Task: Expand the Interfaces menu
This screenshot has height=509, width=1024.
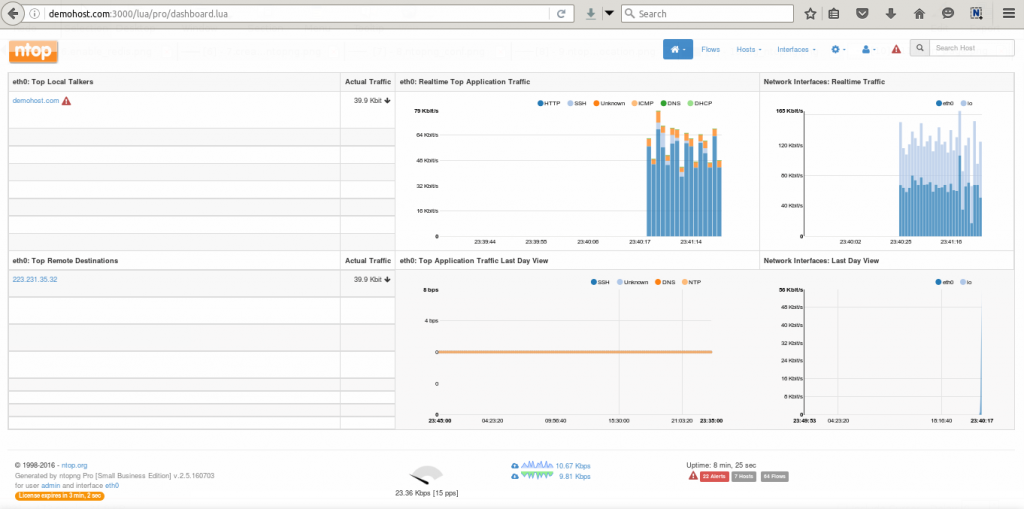Action: click(796, 49)
